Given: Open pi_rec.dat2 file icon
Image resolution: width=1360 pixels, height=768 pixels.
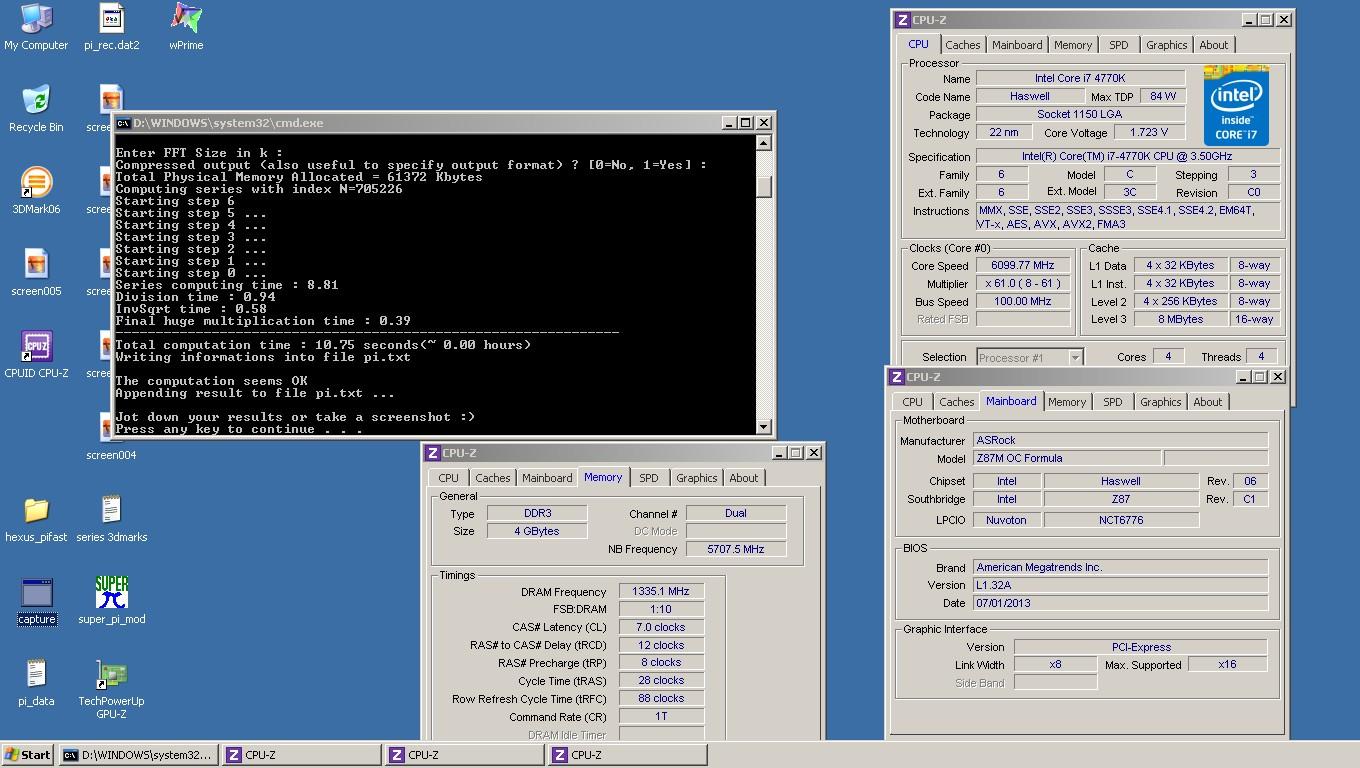Looking at the screenshot, I should pos(111,27).
